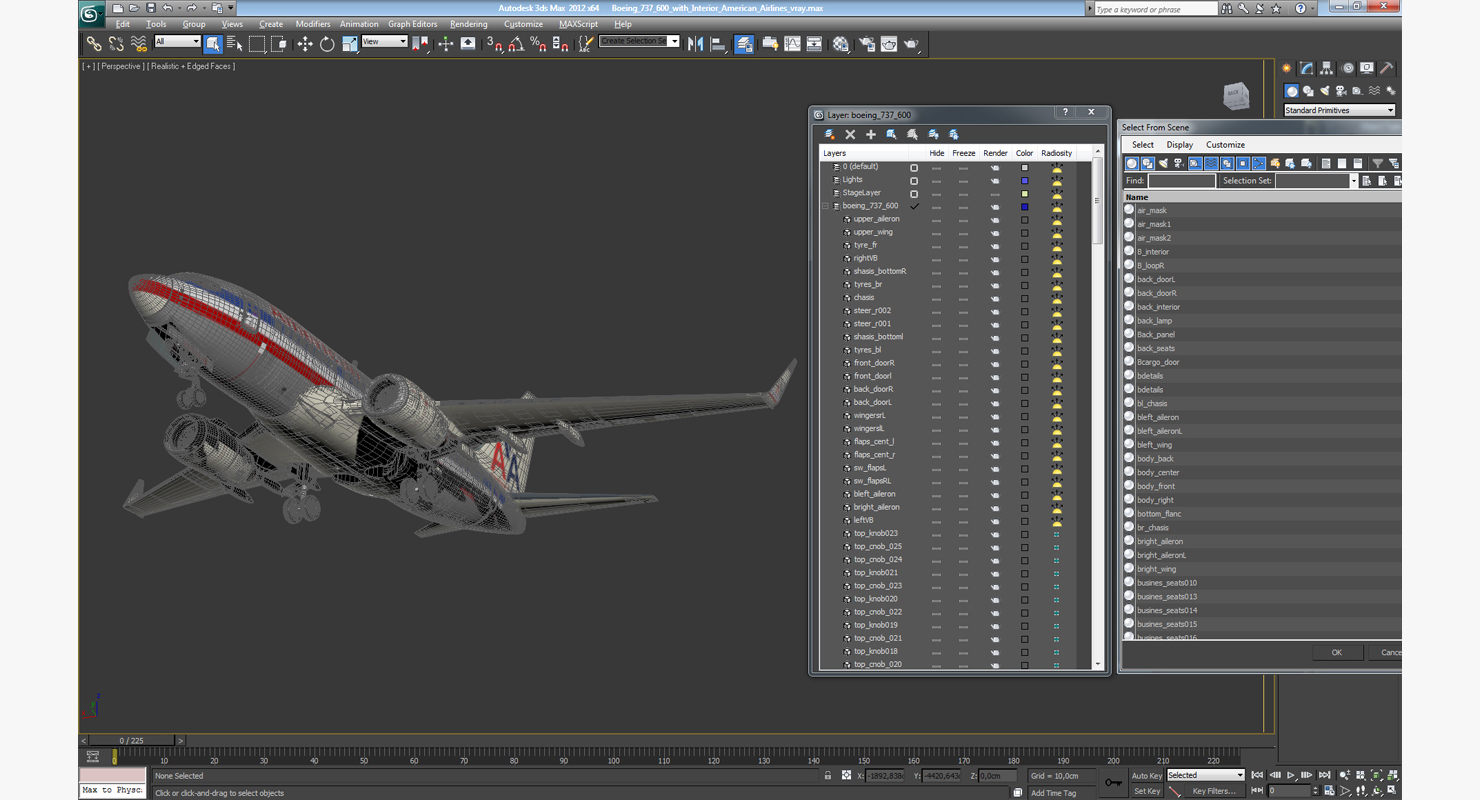Open Create Selection Set dropdown
This screenshot has width=1480, height=800.
pyautogui.click(x=639, y=42)
